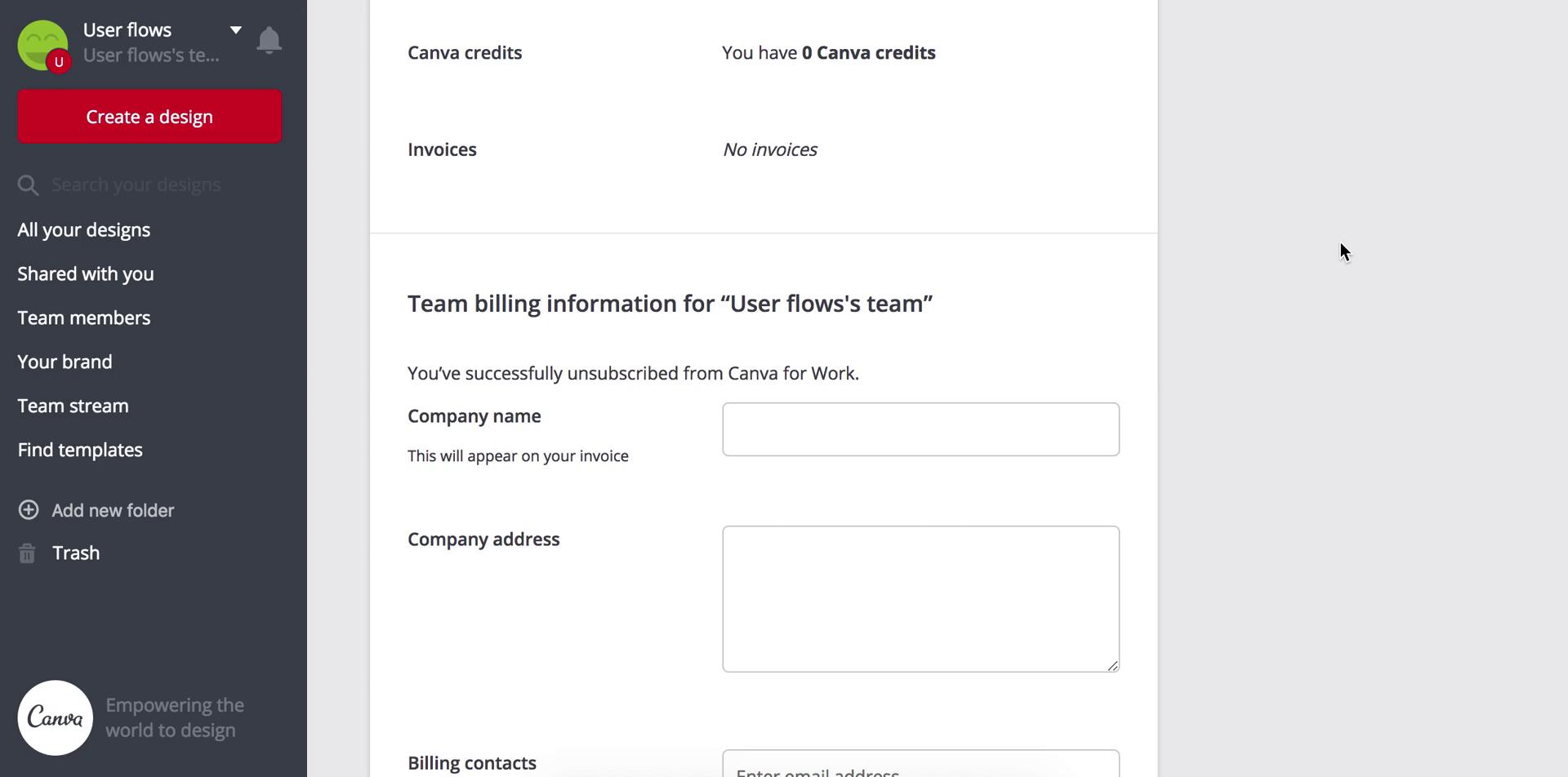
Task: Open Find templates
Action: click(80, 451)
